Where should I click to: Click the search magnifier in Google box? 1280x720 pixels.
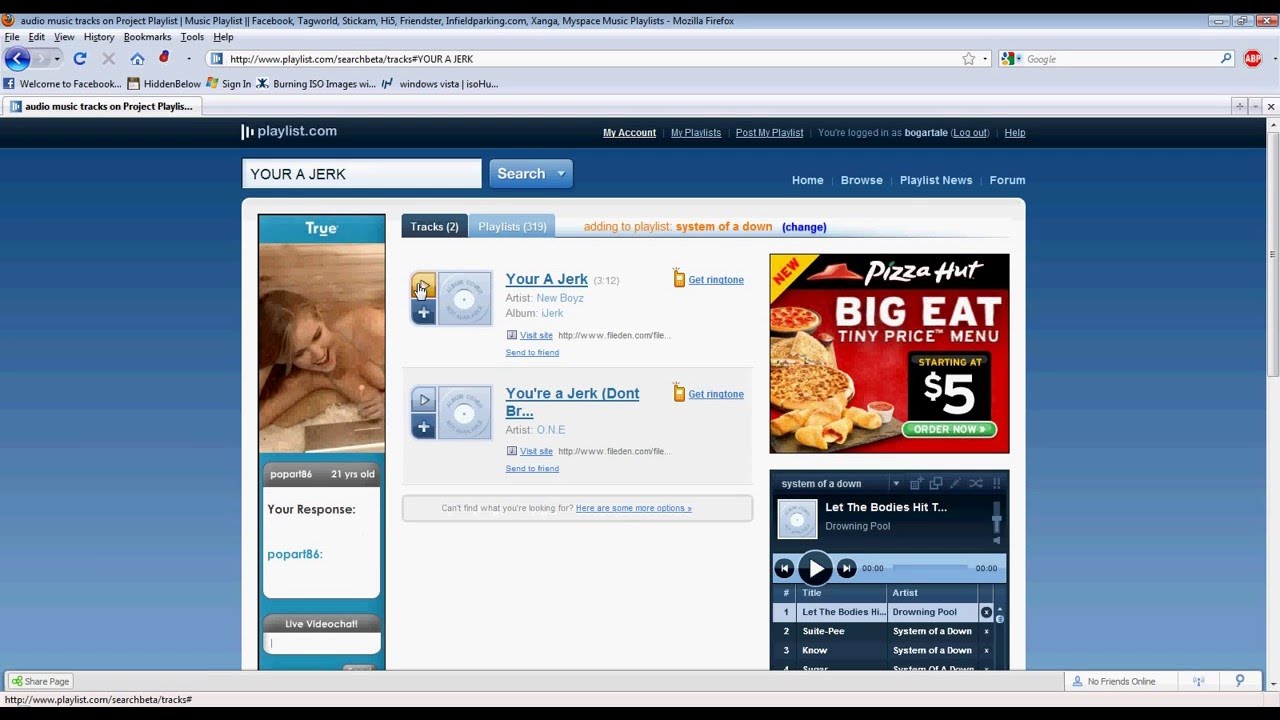[1226, 59]
